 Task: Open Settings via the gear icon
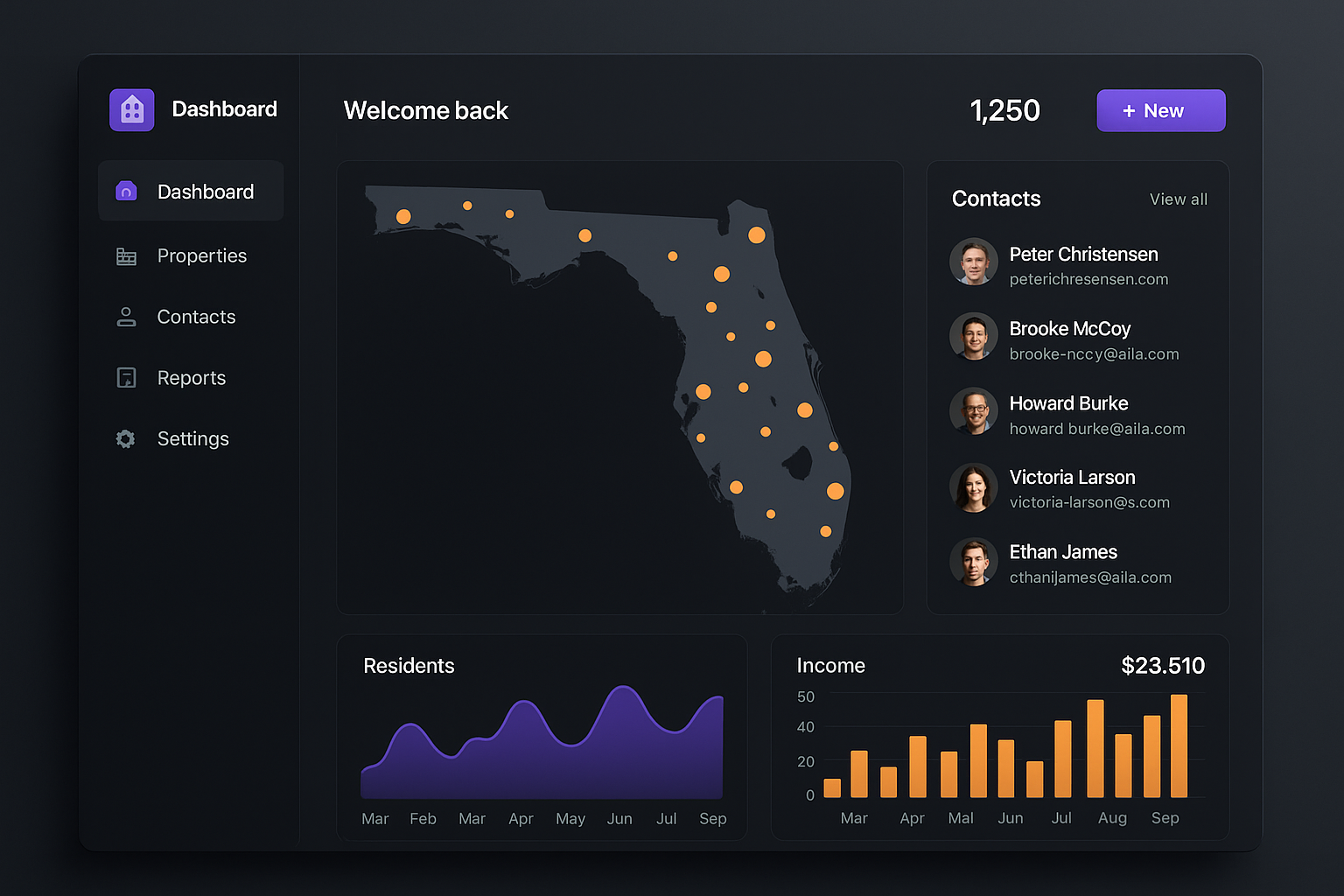(x=126, y=438)
